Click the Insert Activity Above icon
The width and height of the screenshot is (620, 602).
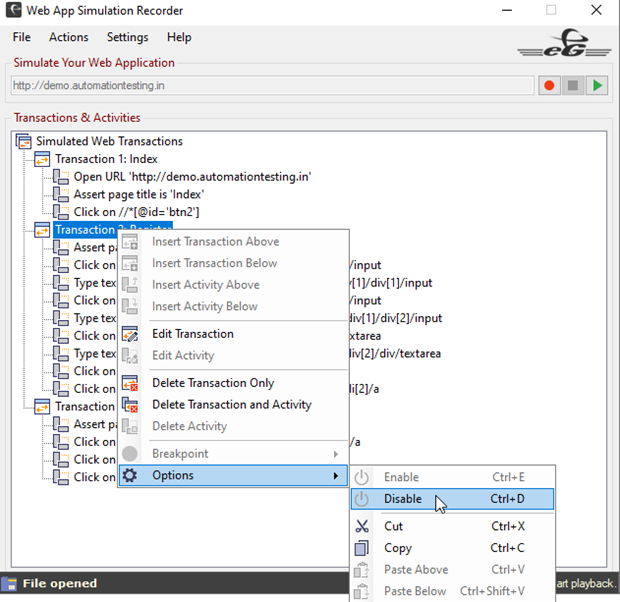coord(130,285)
